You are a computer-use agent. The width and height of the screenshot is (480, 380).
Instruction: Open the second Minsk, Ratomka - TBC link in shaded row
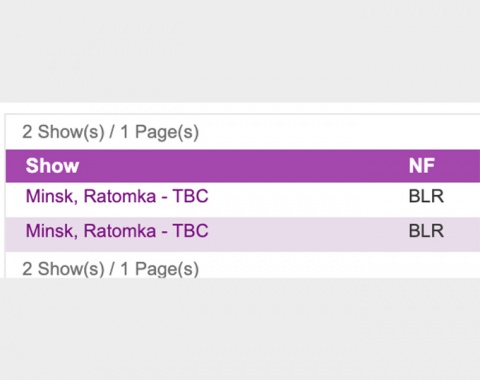[117, 231]
